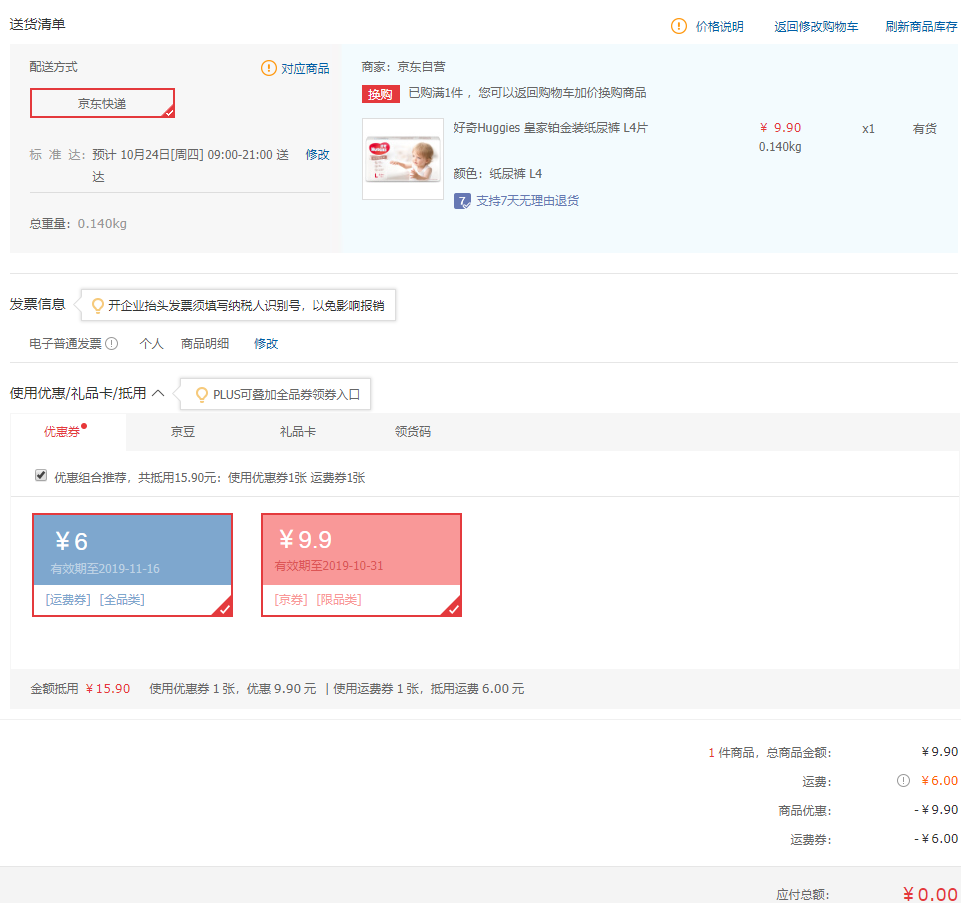Click the 商家: 京东自营 label
Screen dimensions: 961x903
pos(403,66)
